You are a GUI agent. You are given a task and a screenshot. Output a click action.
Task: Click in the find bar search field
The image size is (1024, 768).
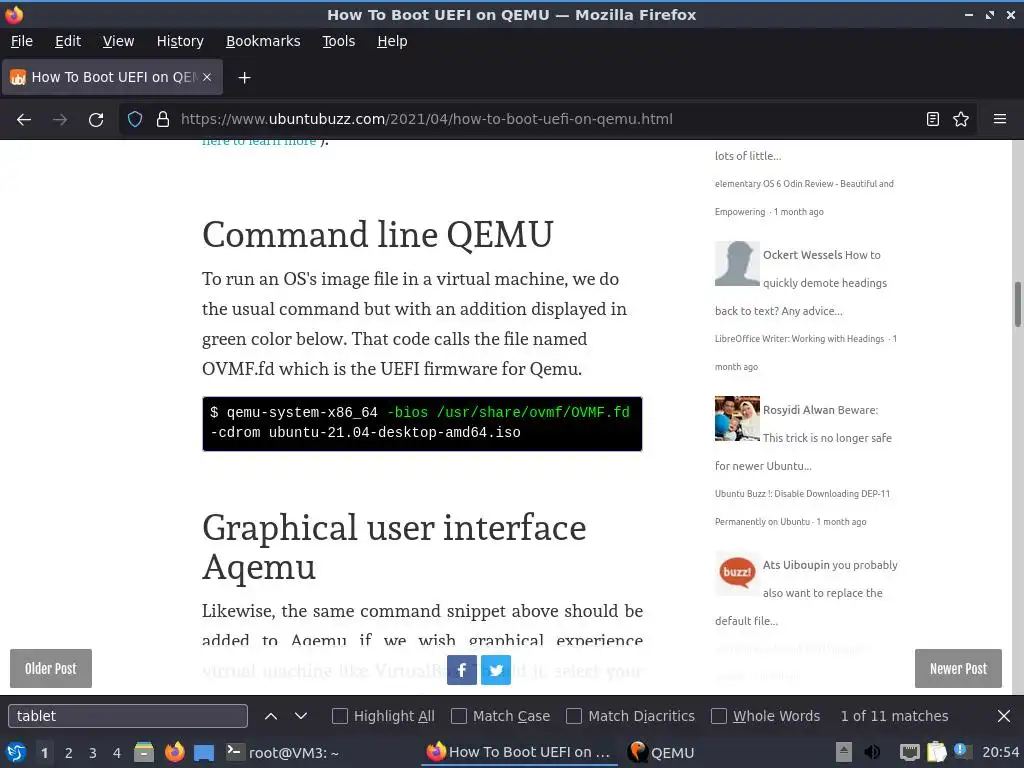coord(128,716)
